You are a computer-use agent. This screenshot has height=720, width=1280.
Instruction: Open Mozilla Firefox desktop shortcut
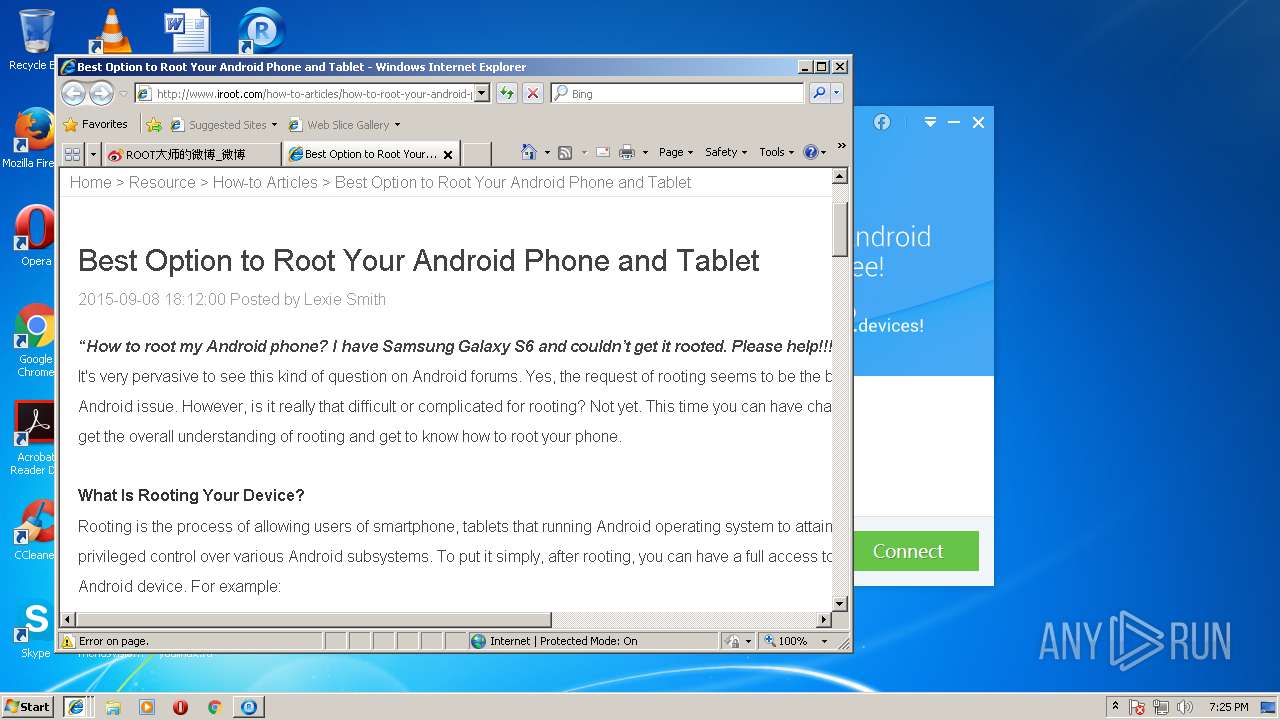32,137
